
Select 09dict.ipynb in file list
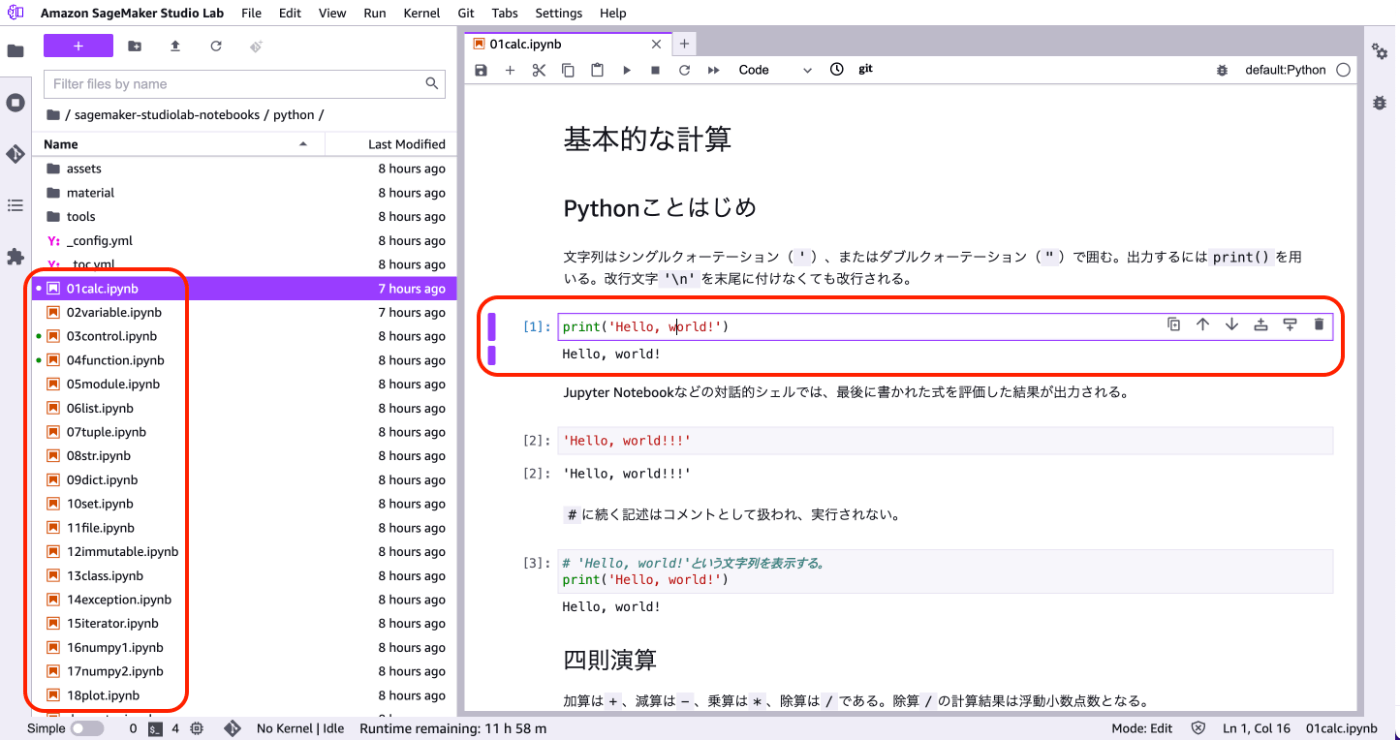point(245,480)
